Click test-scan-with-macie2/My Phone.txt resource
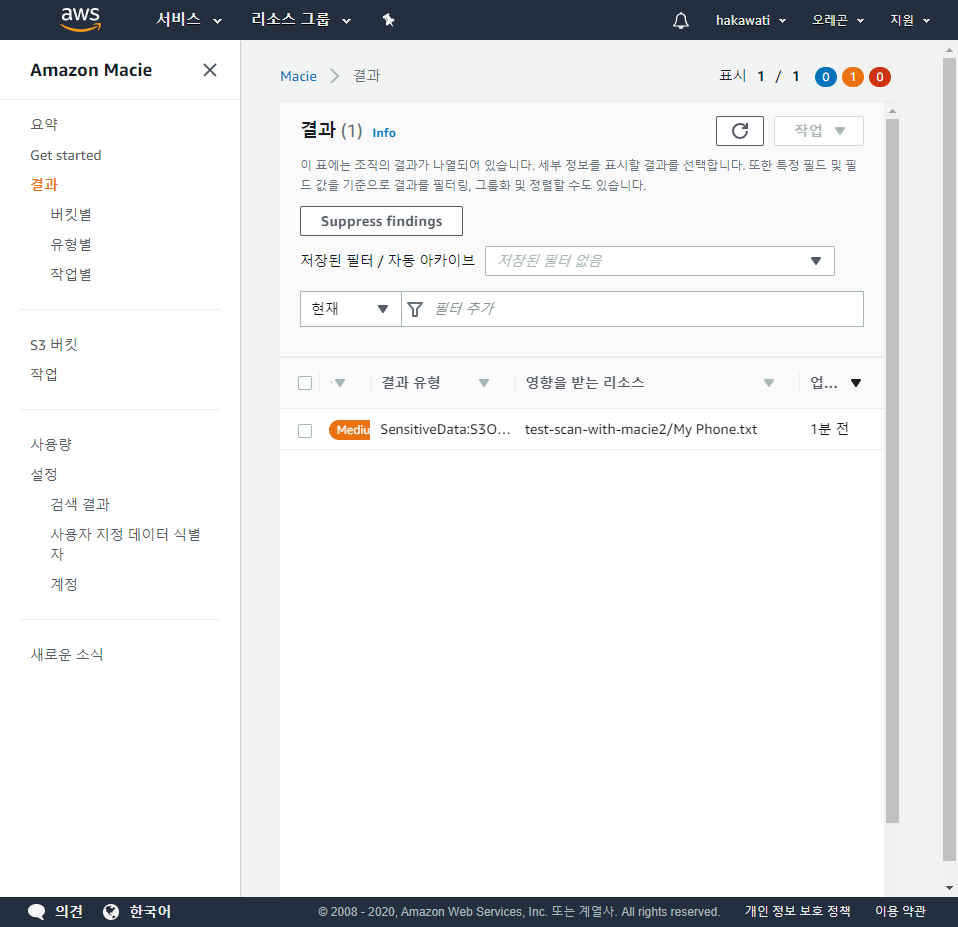Viewport: 958px width, 927px height. 640,430
